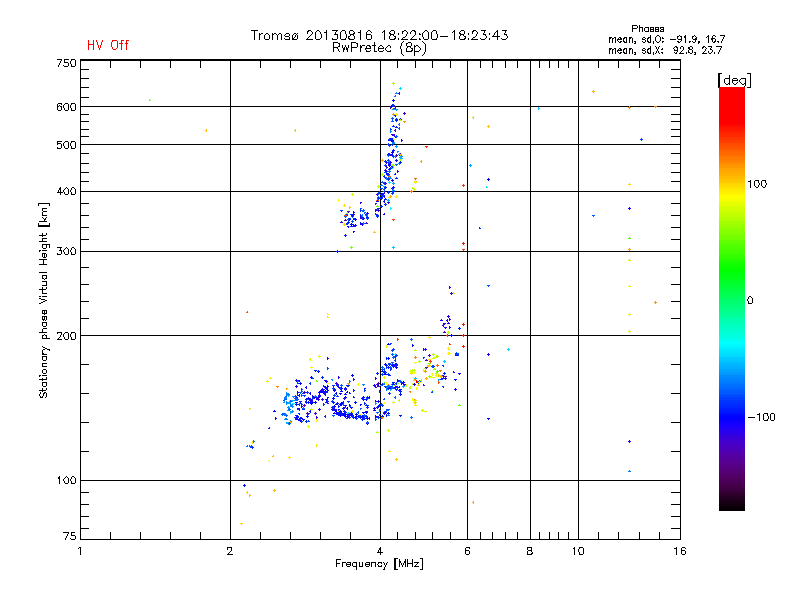Click the y-axis tick label "750"
The image size is (800, 600).
tap(66, 63)
